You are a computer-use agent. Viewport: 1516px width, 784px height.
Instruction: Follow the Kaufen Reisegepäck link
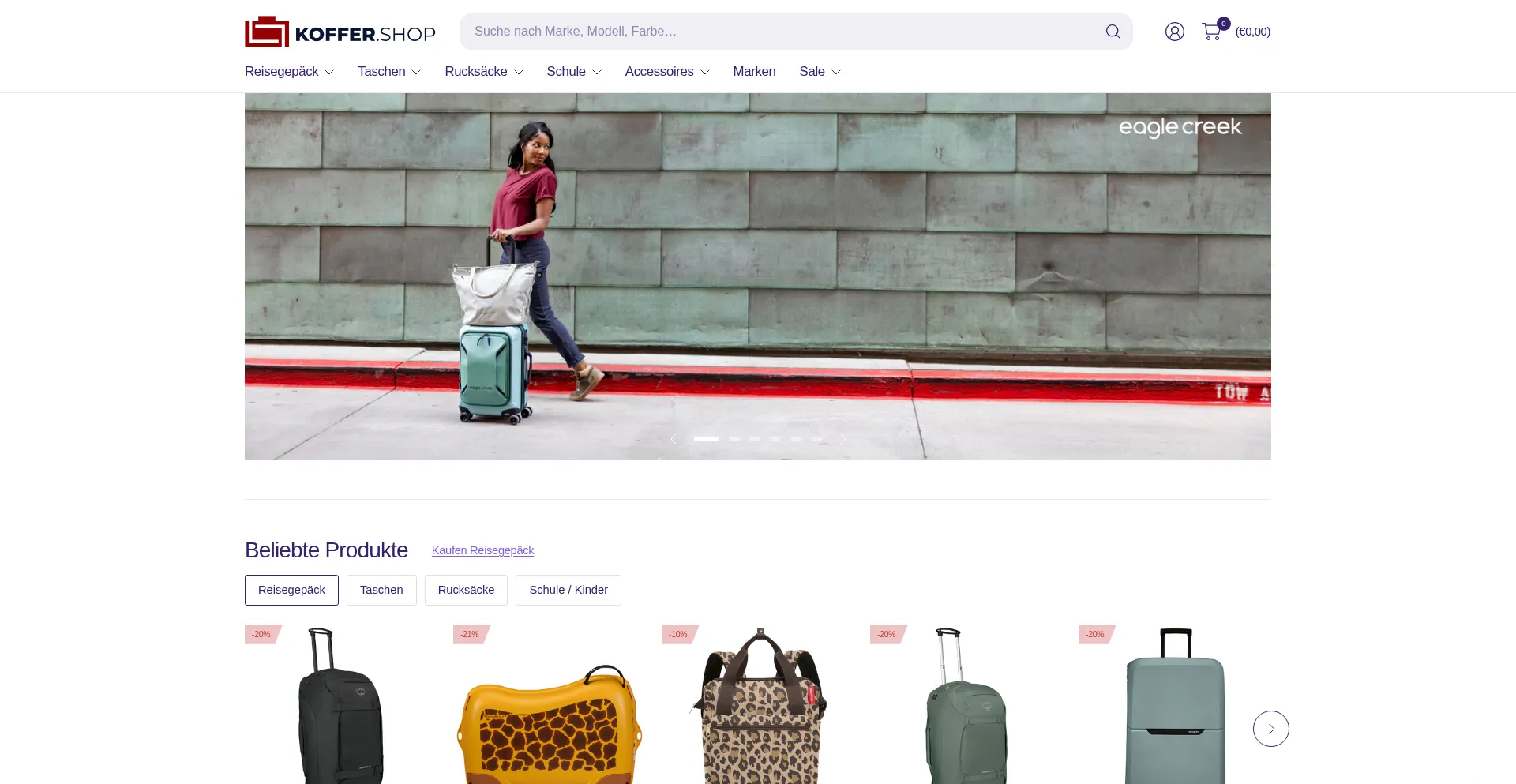point(482,550)
